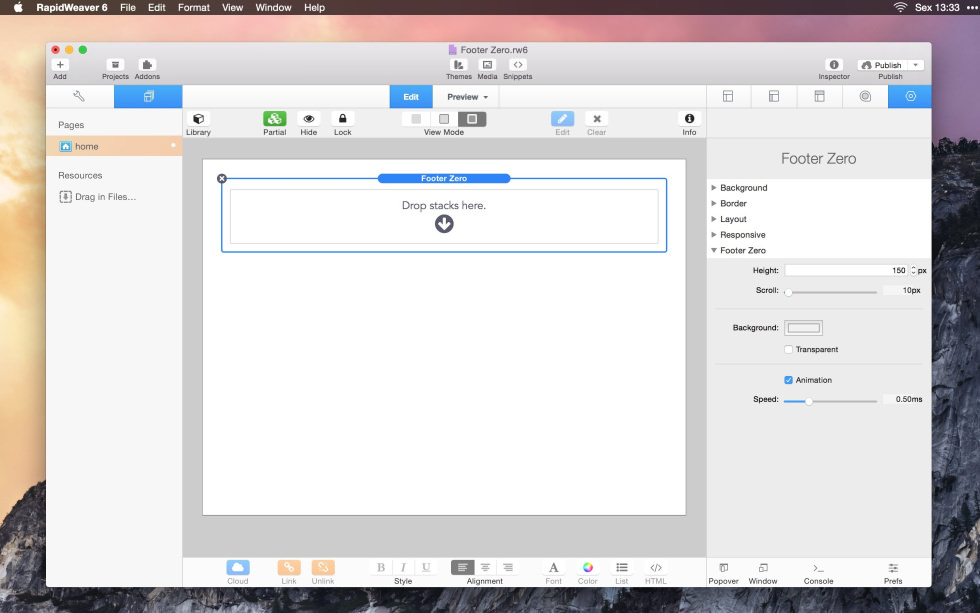Align text right

coord(508,567)
